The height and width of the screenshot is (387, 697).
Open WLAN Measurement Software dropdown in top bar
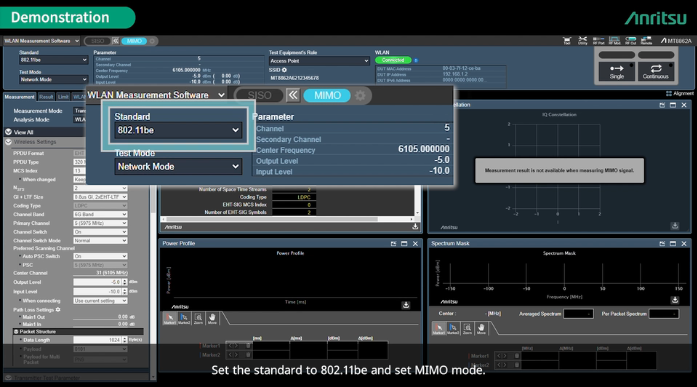click(41, 41)
